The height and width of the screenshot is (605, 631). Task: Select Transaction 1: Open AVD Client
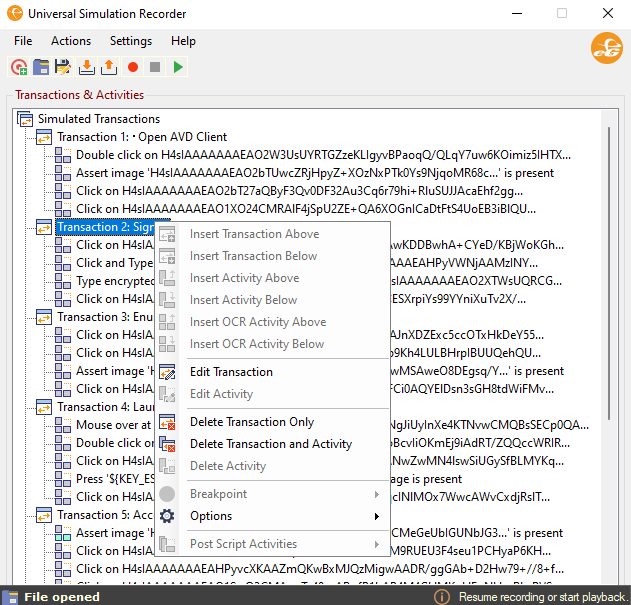(x=141, y=137)
